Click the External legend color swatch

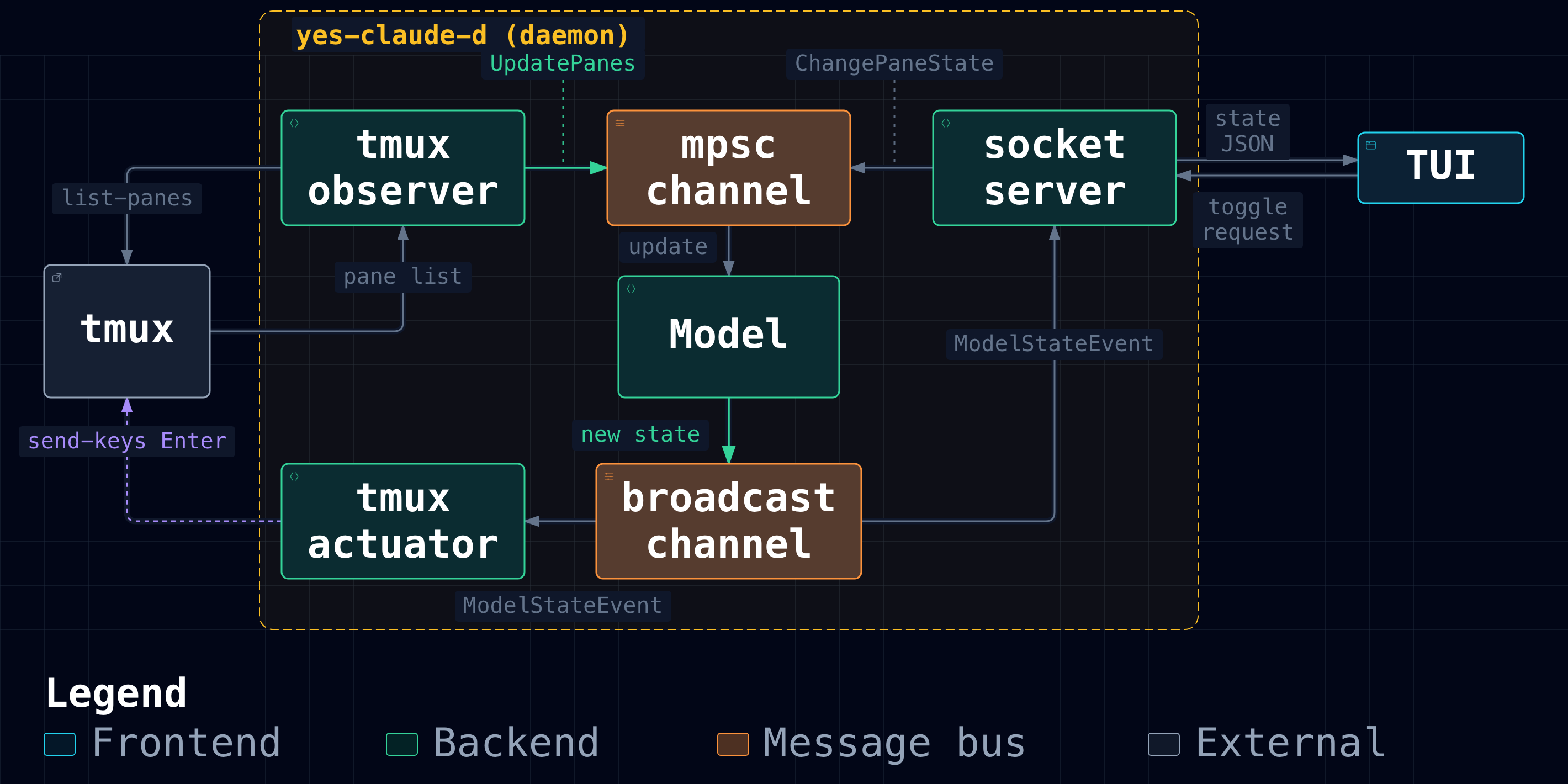[x=1164, y=744]
